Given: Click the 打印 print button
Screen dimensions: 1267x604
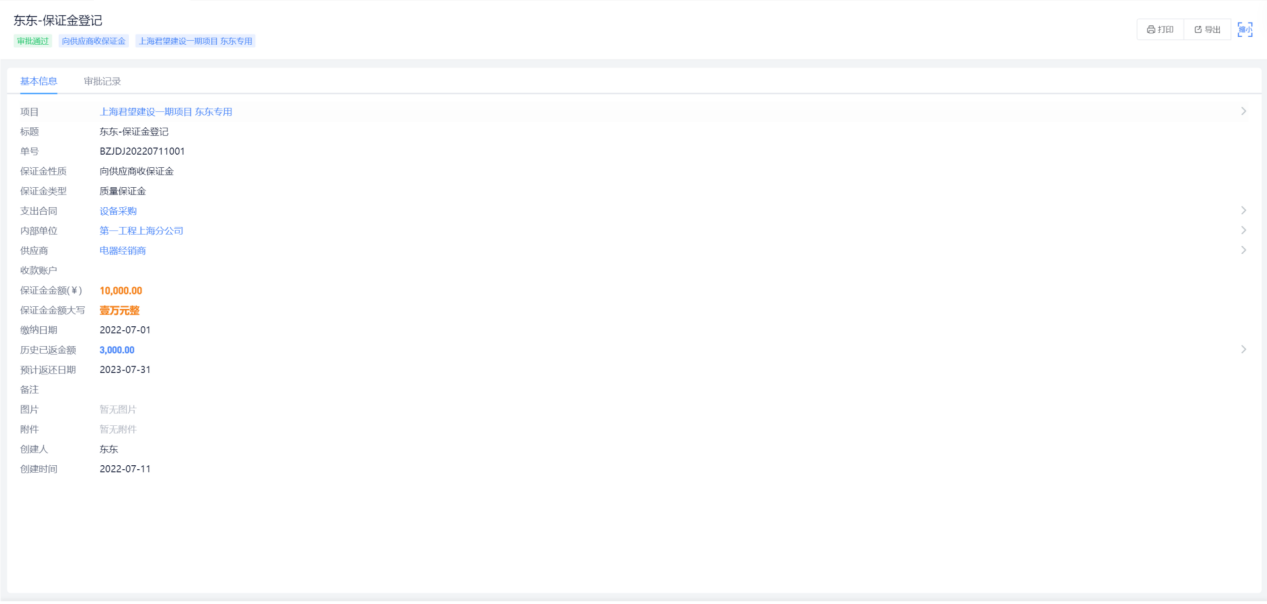Looking at the screenshot, I should 1160,30.
